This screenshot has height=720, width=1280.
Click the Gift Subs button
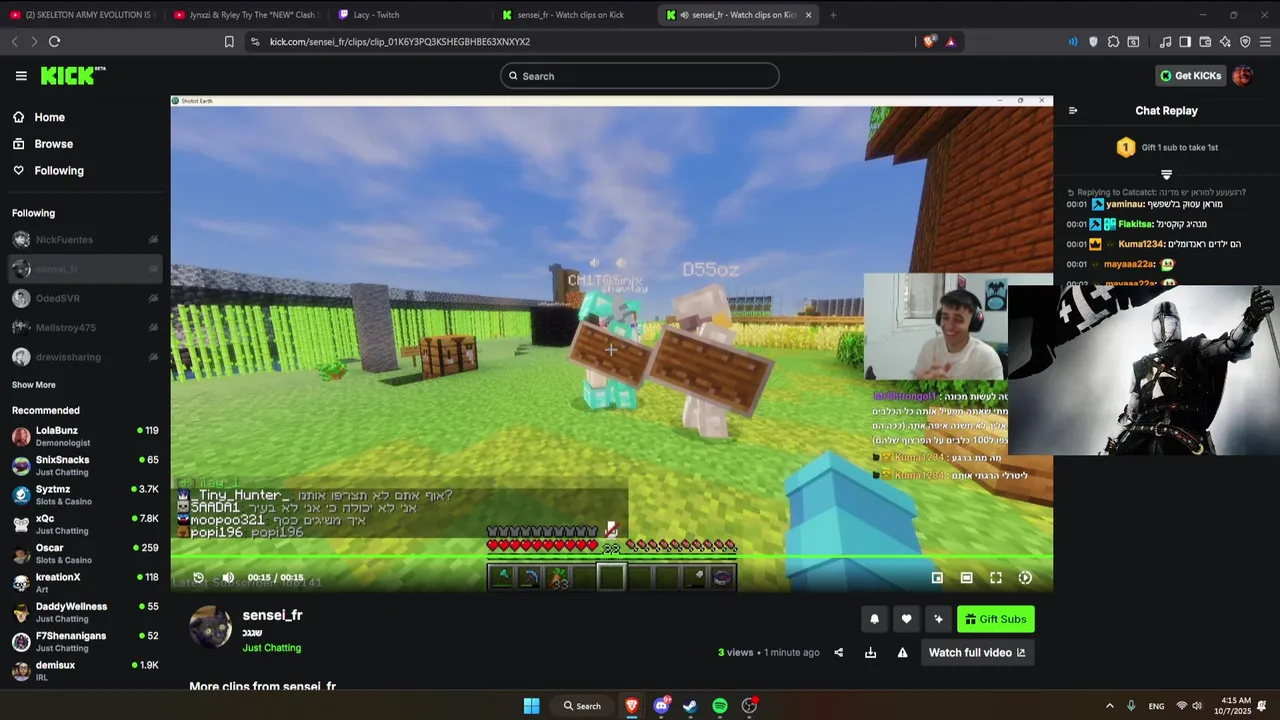[x=996, y=619]
